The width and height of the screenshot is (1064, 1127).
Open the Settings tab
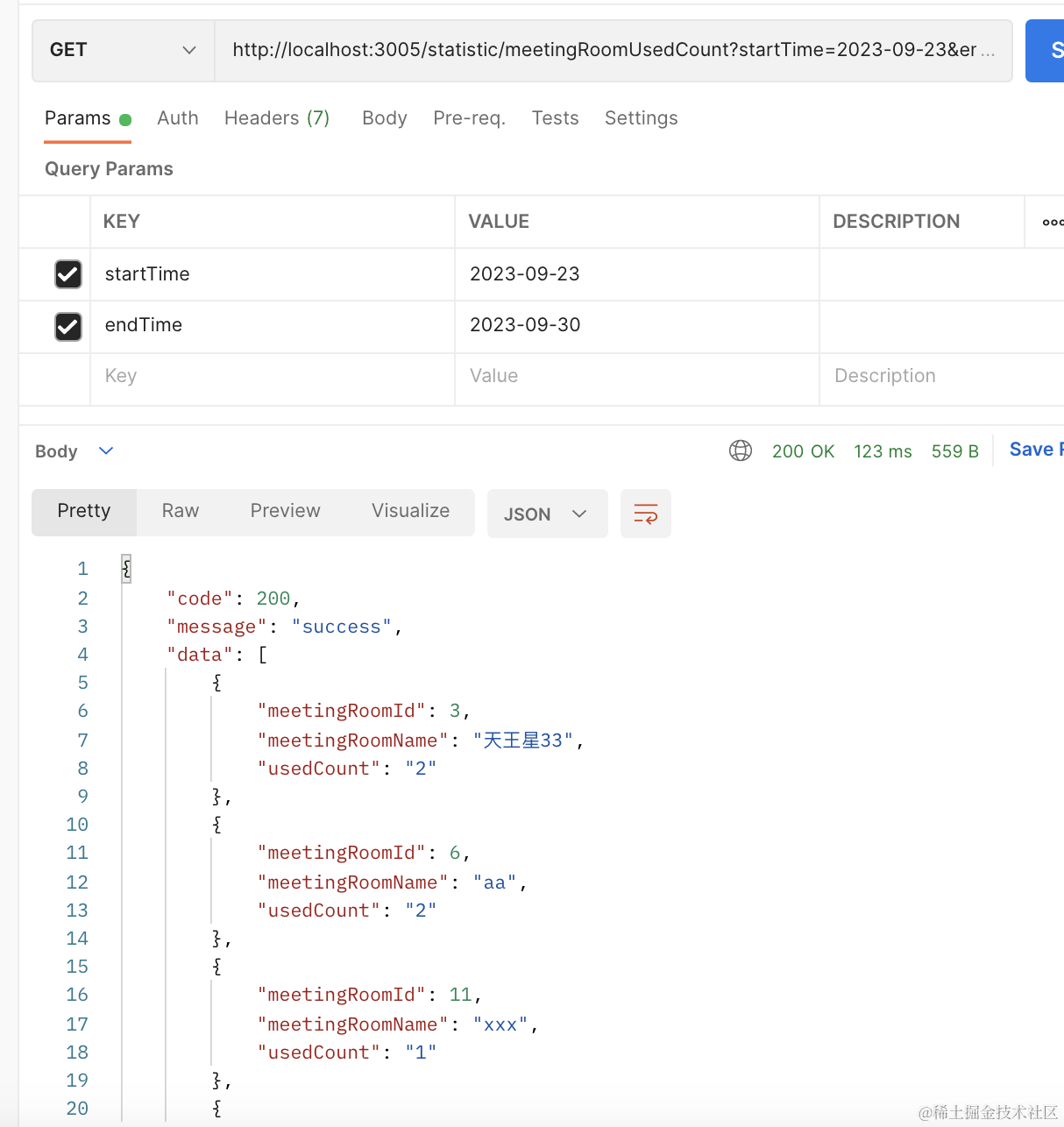tap(641, 118)
